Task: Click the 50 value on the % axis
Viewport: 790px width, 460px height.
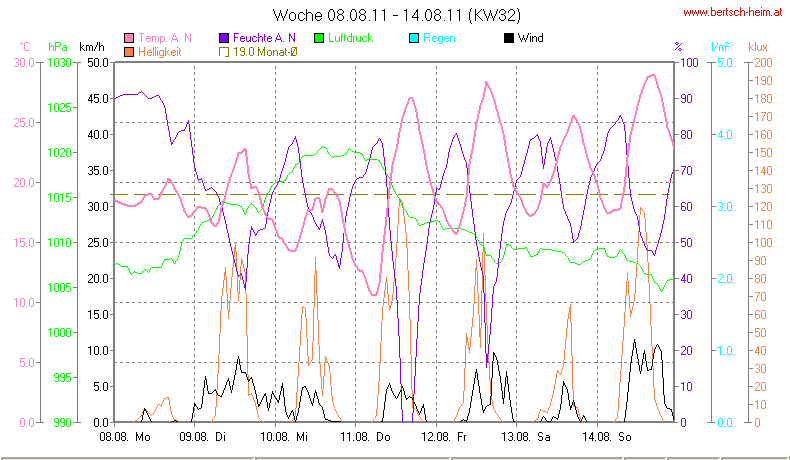Action: tap(686, 242)
